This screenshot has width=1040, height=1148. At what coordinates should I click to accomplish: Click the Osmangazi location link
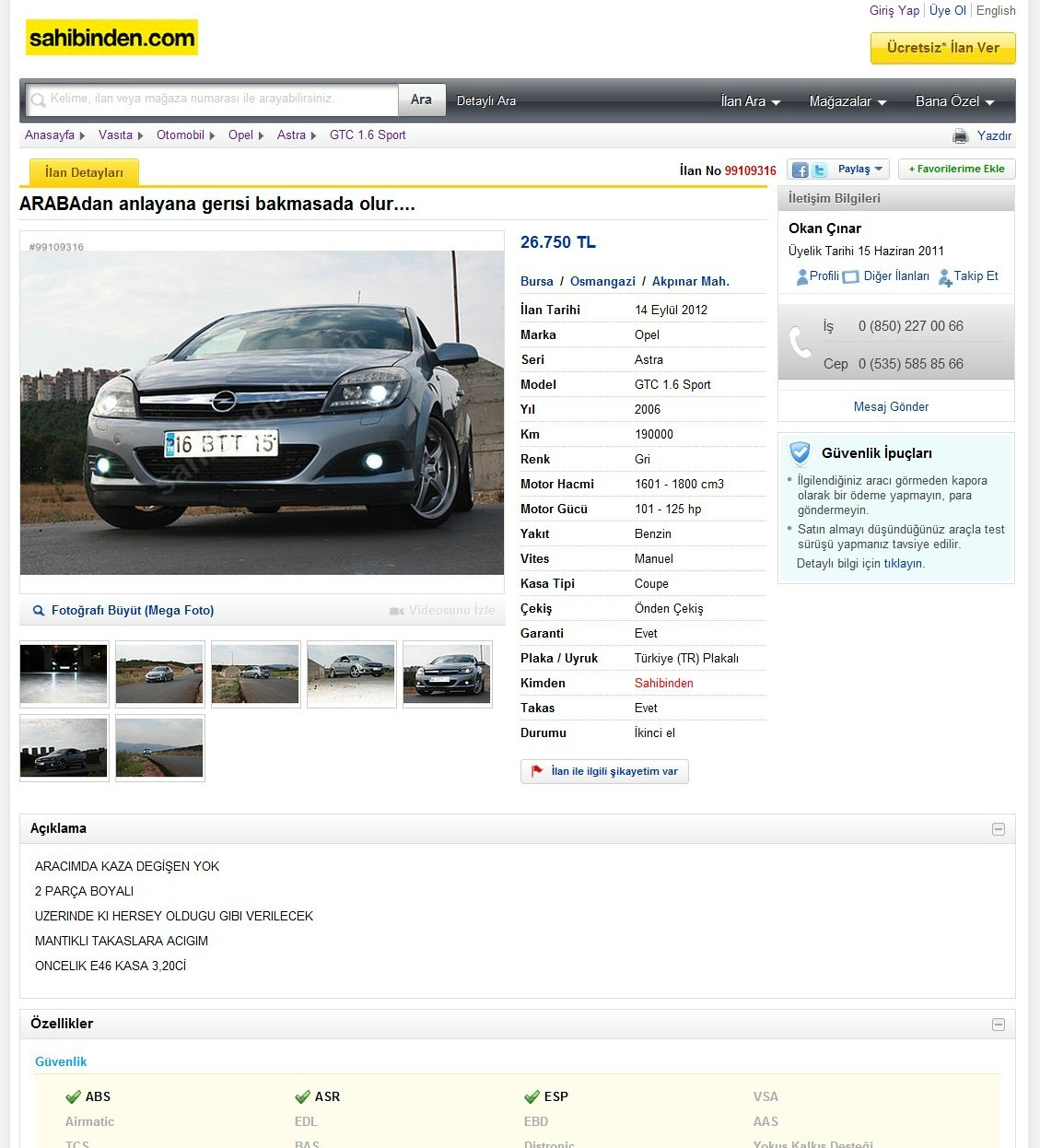point(602,281)
